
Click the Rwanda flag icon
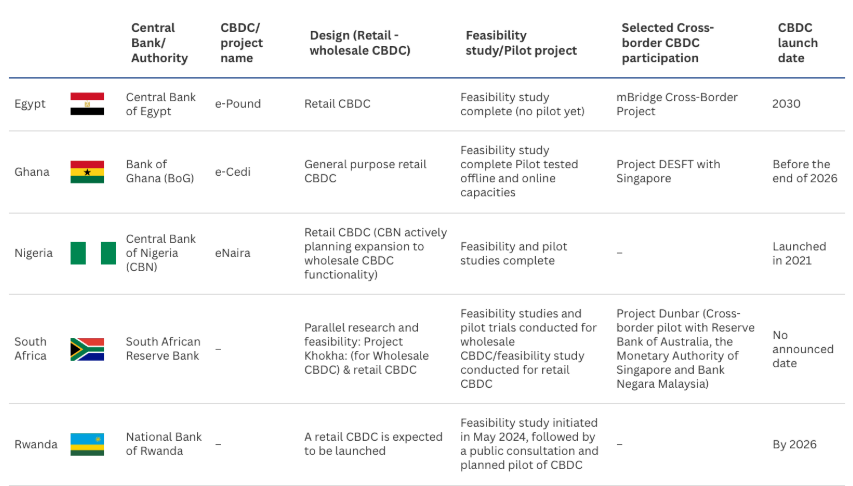(x=87, y=444)
